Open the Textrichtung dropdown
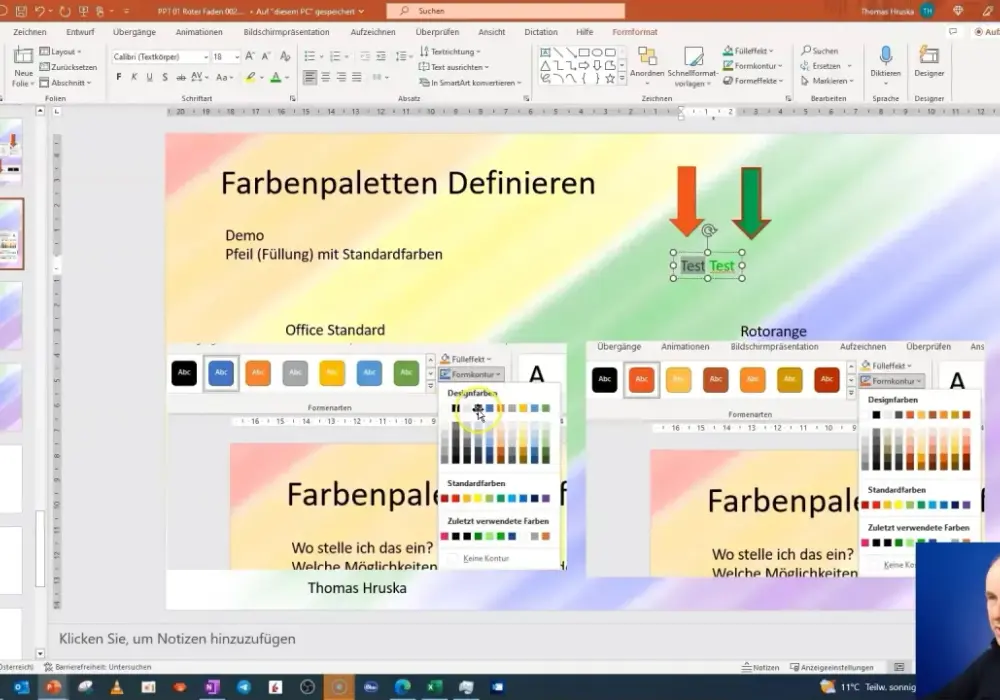Viewport: 1000px width, 700px height. point(450,52)
